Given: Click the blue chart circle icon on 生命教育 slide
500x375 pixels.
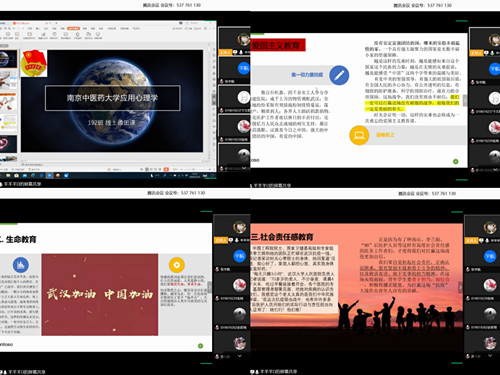Looking at the screenshot, I should click(x=21, y=265).
